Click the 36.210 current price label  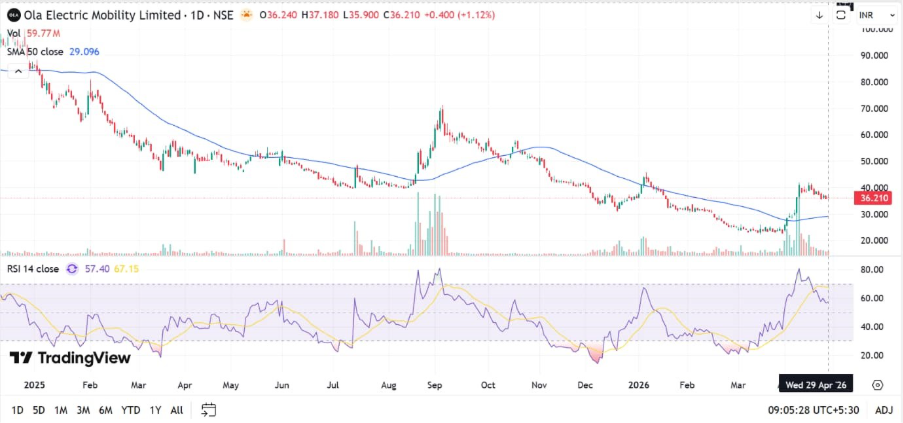click(872, 198)
